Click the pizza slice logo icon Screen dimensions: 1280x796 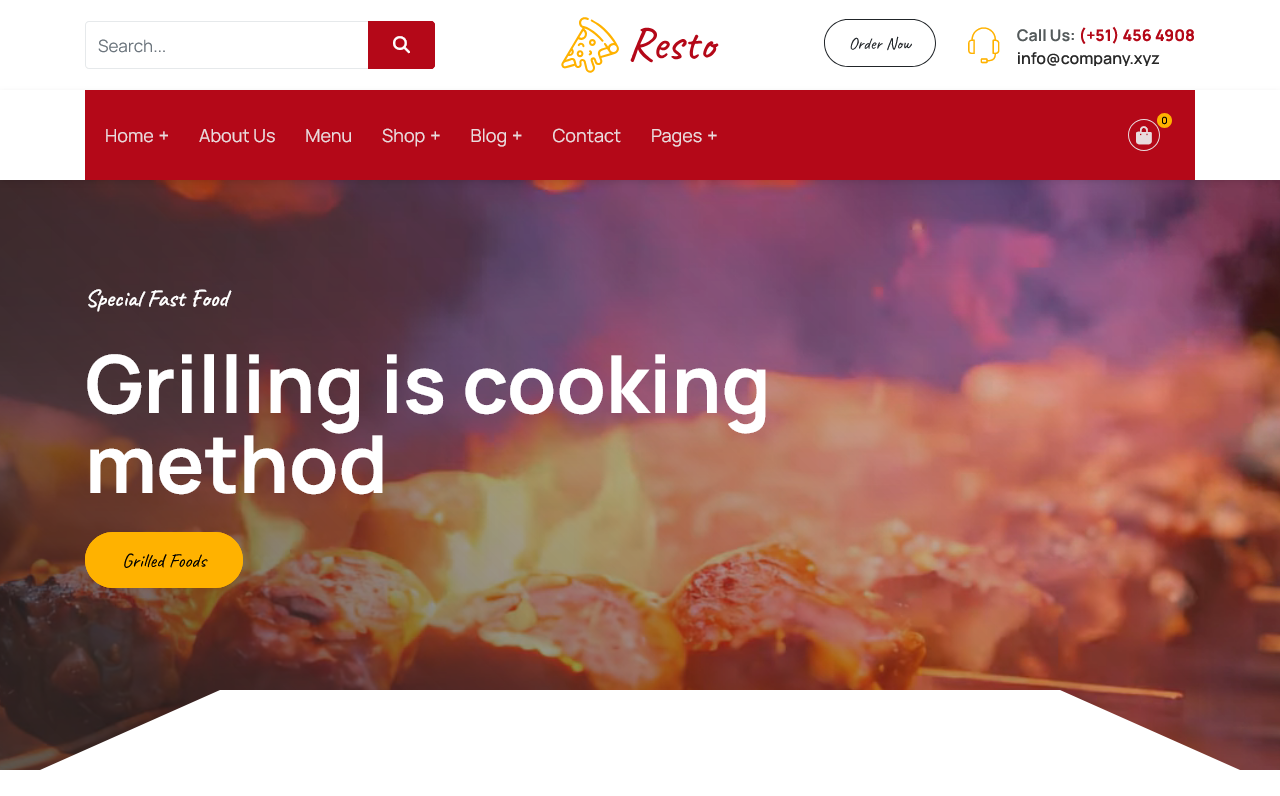click(590, 45)
